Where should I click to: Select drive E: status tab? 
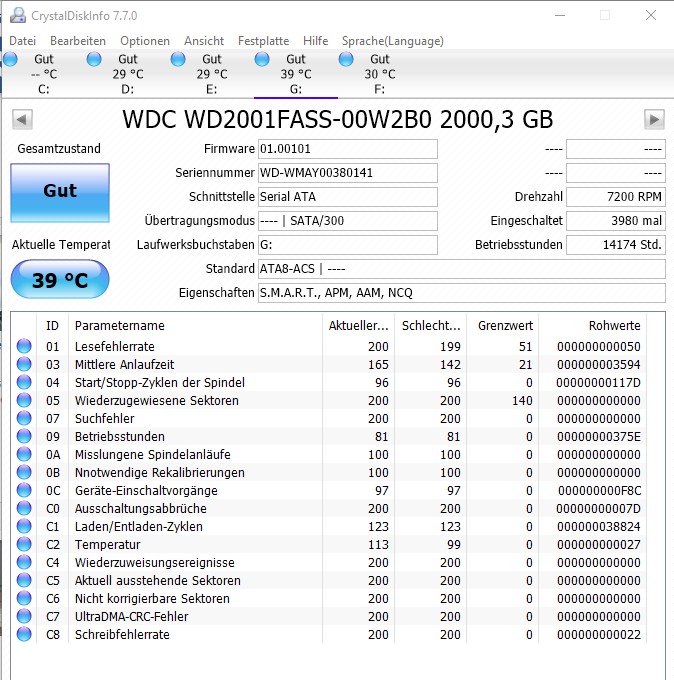[x=212, y=74]
